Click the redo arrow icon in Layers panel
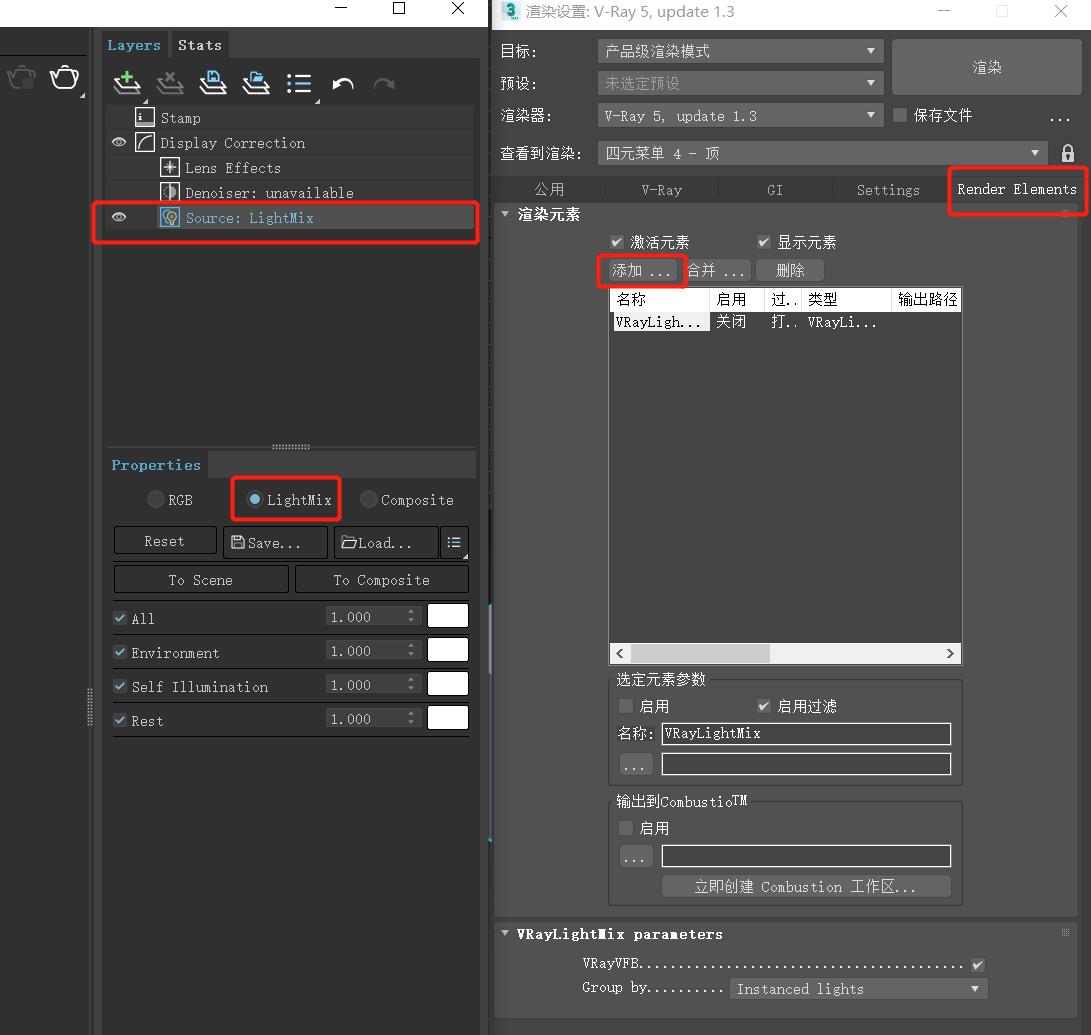This screenshot has height=1035, width=1091. (384, 84)
